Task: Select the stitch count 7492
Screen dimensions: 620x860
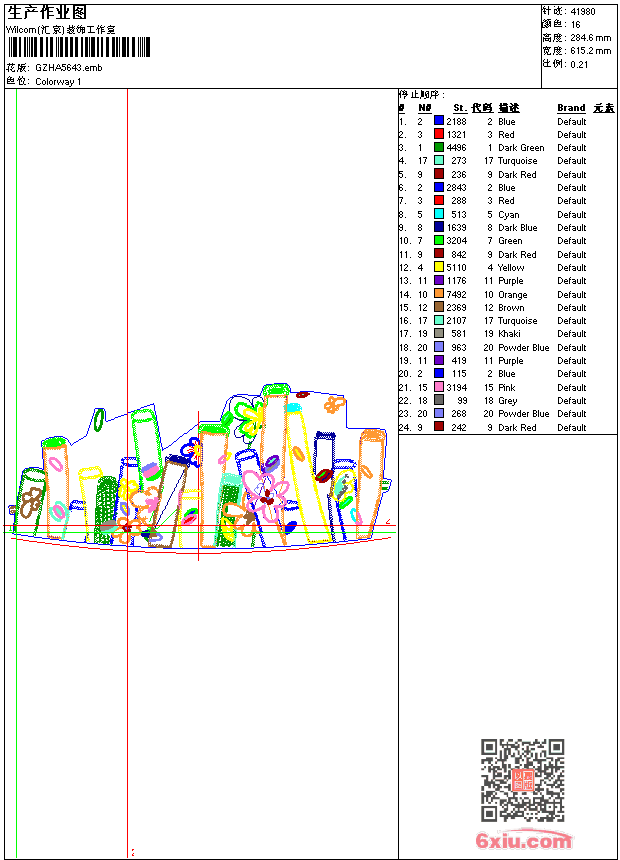Action: click(x=456, y=295)
